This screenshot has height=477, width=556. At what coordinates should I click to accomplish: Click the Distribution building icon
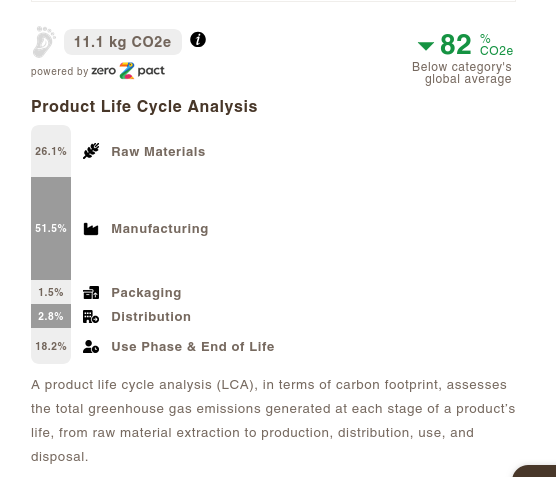click(x=91, y=316)
